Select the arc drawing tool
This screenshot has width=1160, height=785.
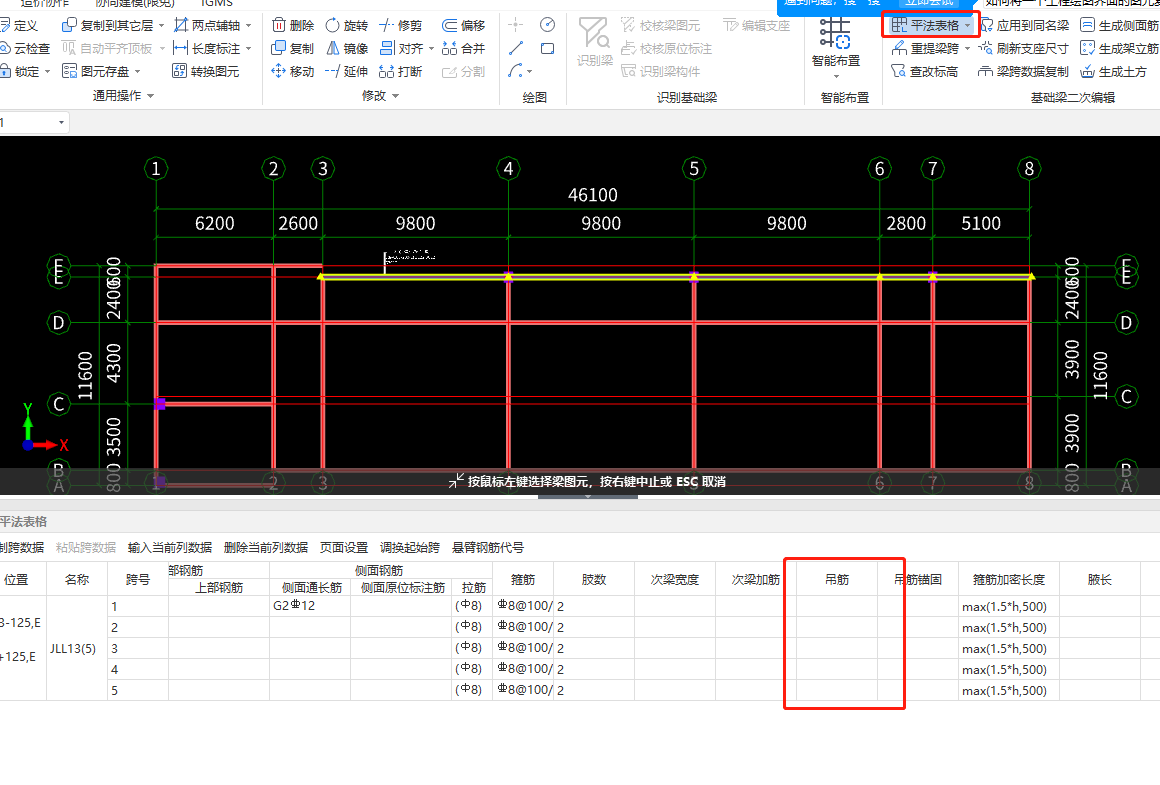(516, 71)
